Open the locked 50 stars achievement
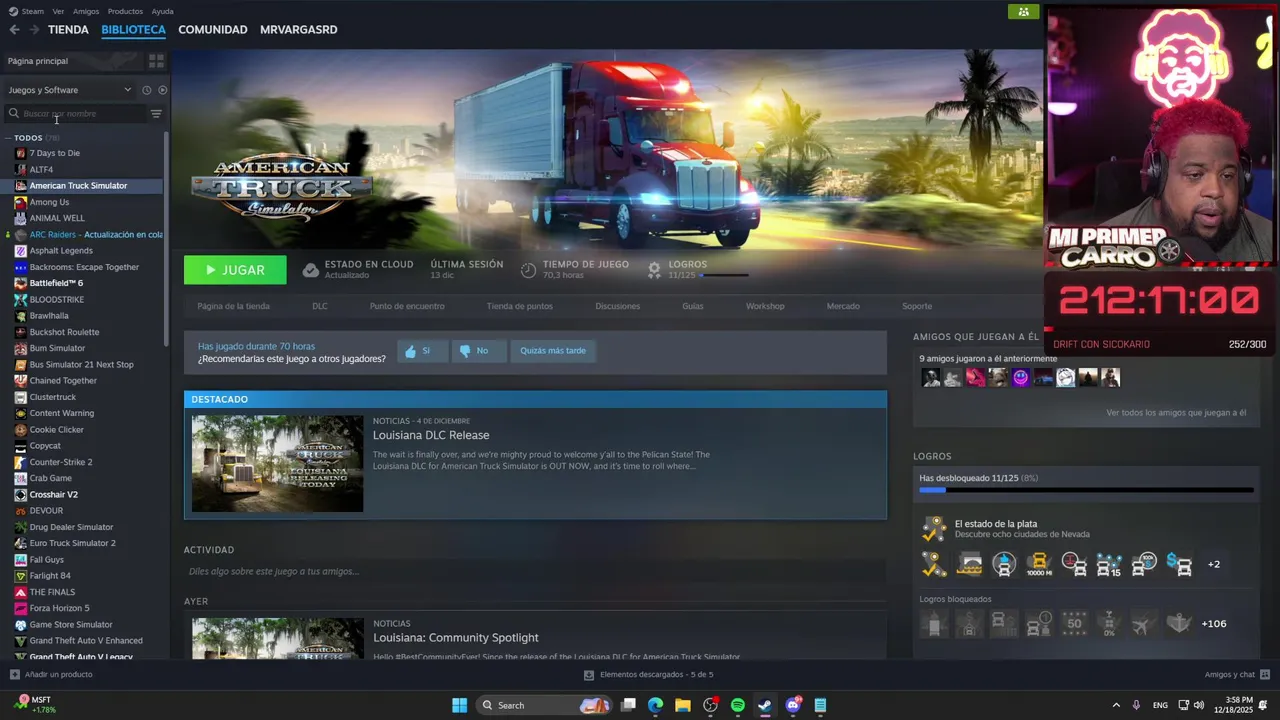 tap(1074, 624)
